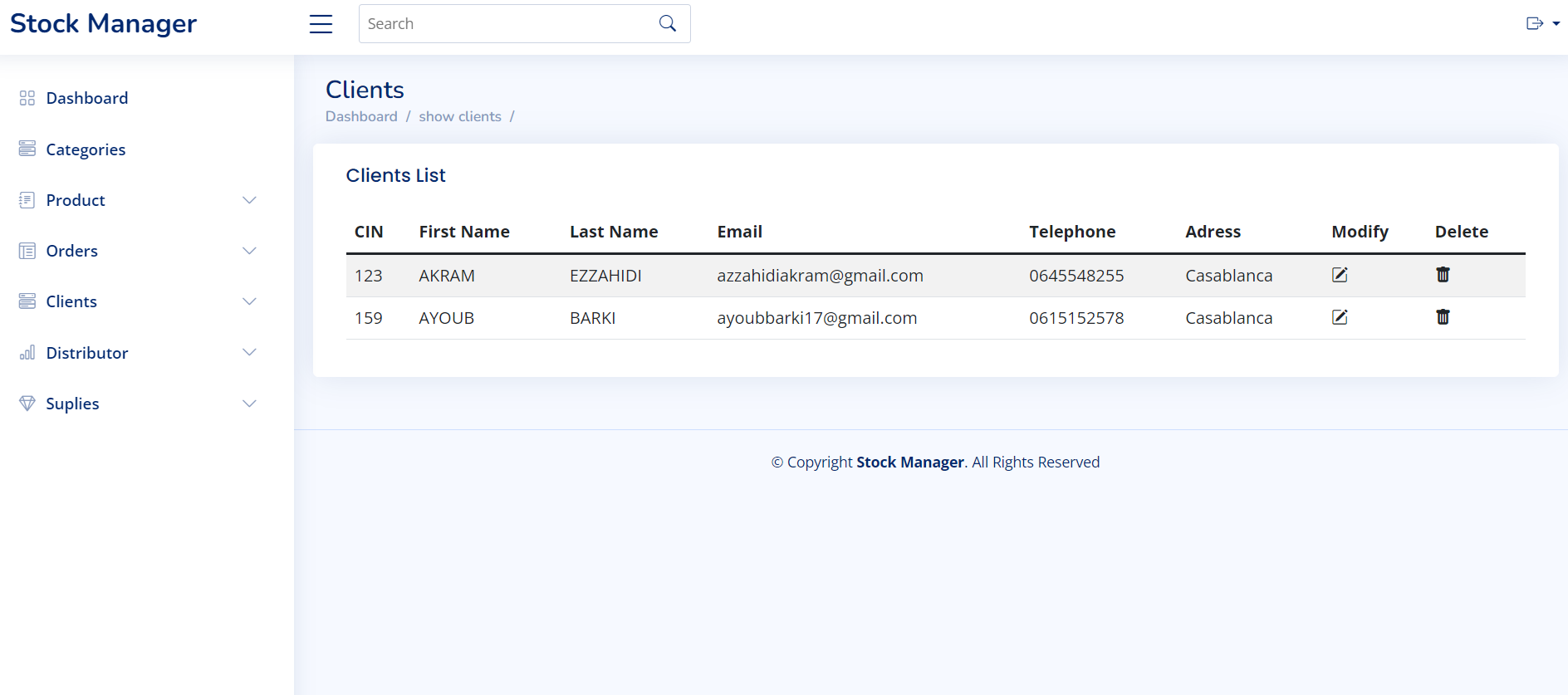Expand the Distributor menu chevron

[249, 352]
